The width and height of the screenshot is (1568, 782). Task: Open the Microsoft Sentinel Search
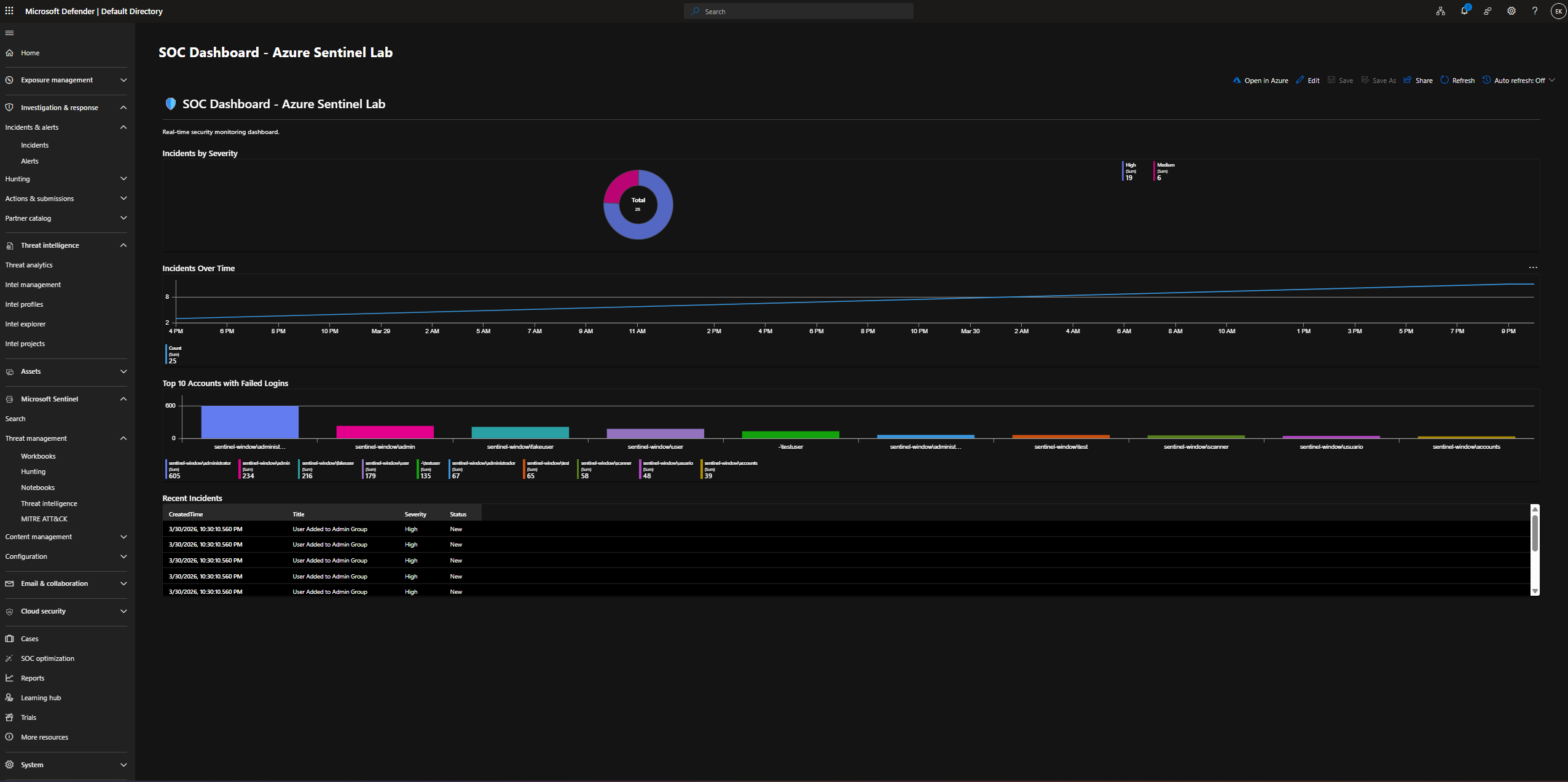point(15,418)
